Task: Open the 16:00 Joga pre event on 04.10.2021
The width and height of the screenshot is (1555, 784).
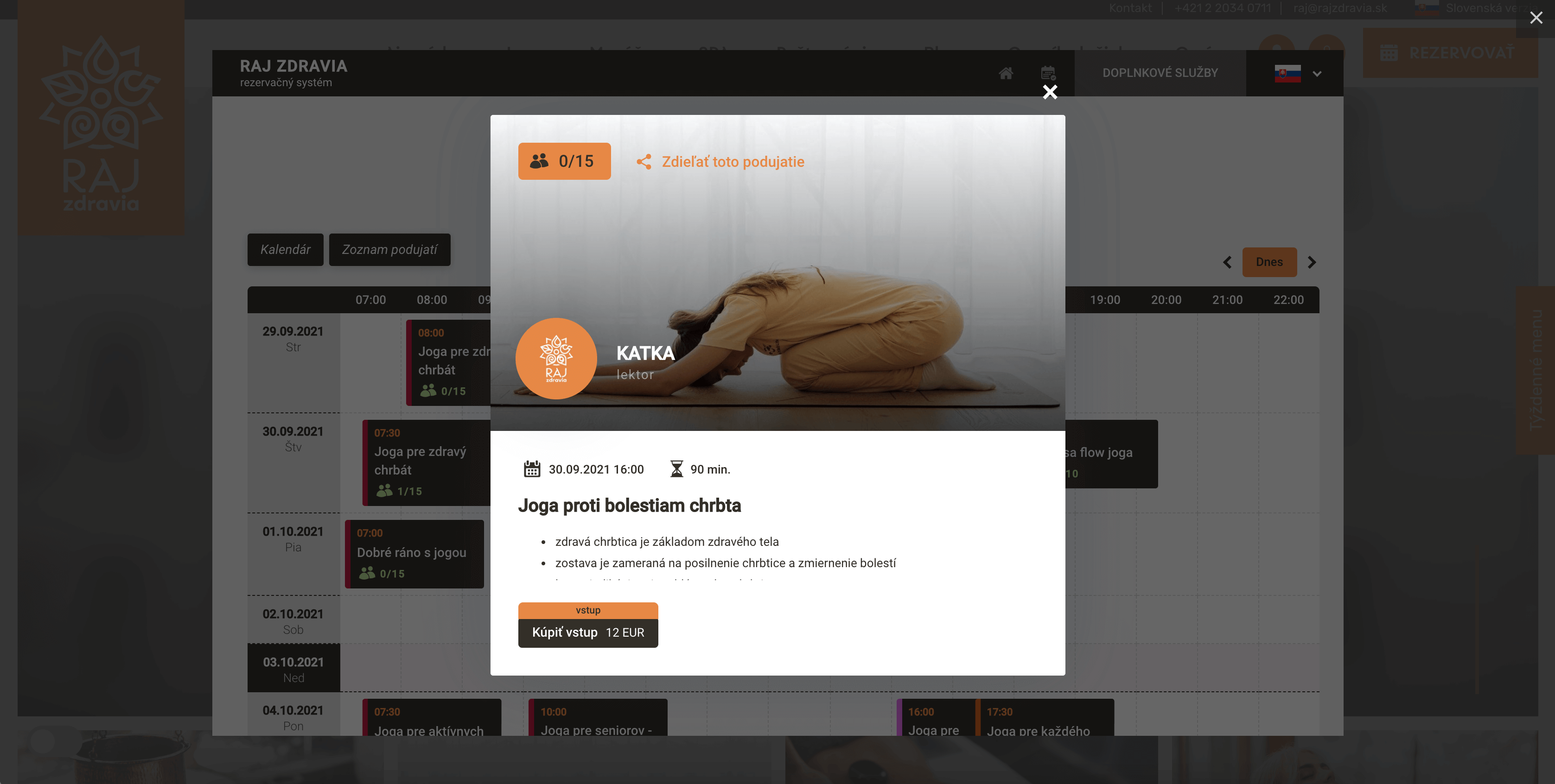Action: tap(936, 718)
